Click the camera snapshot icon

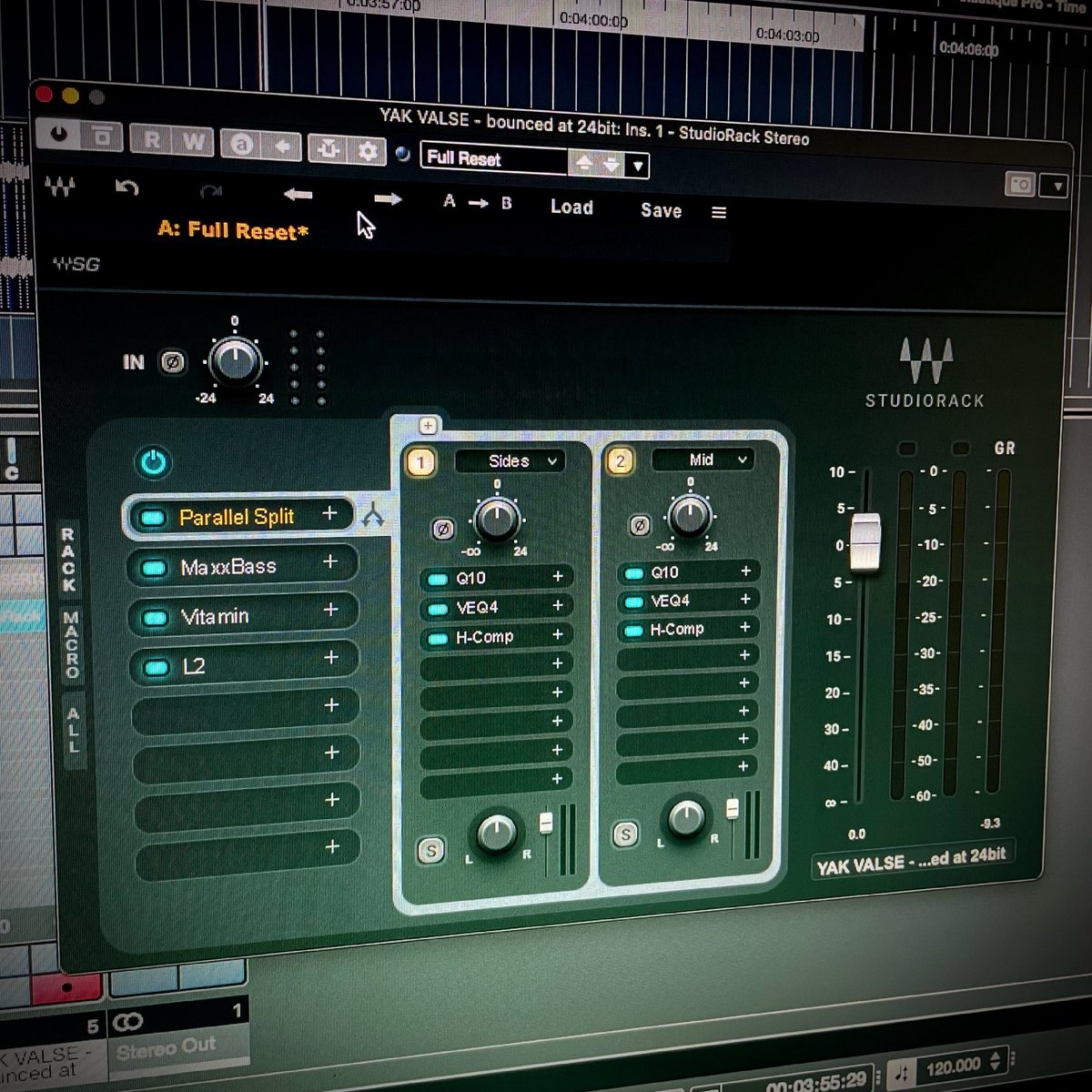(1019, 185)
